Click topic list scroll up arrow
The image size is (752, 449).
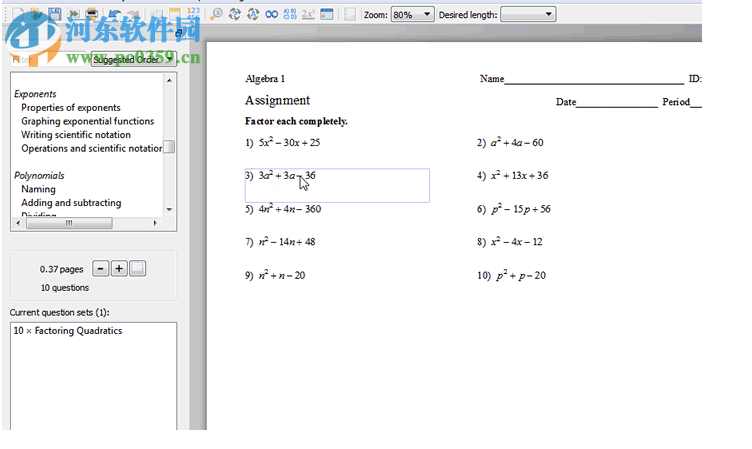click(169, 80)
